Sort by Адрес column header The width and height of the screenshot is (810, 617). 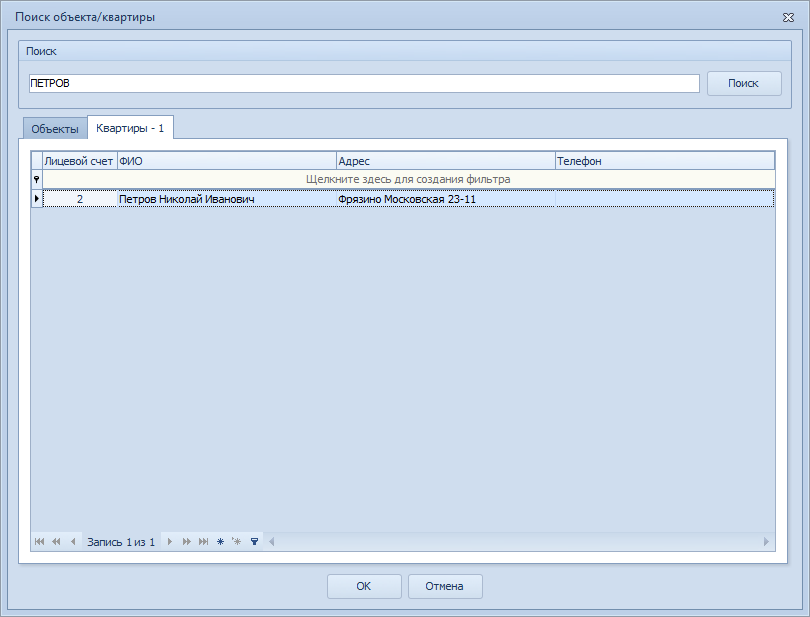[446, 161]
